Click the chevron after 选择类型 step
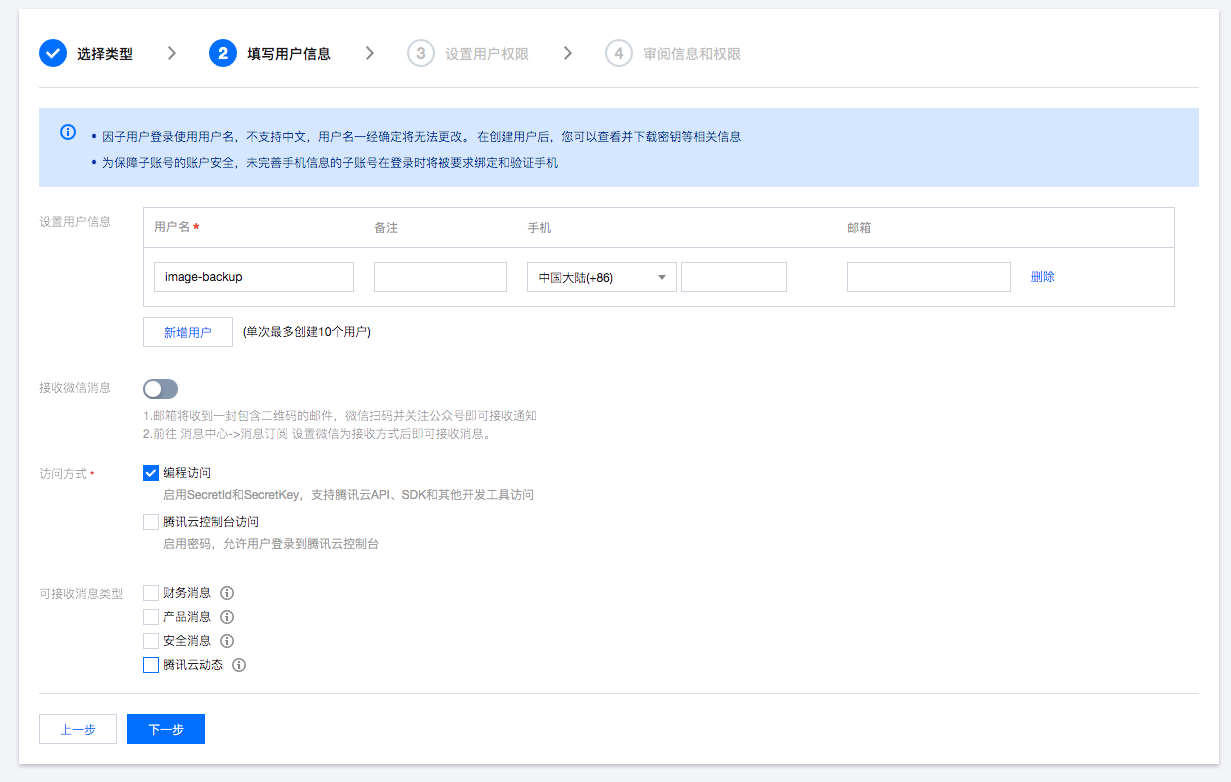Image resolution: width=1231 pixels, height=782 pixels. click(172, 53)
